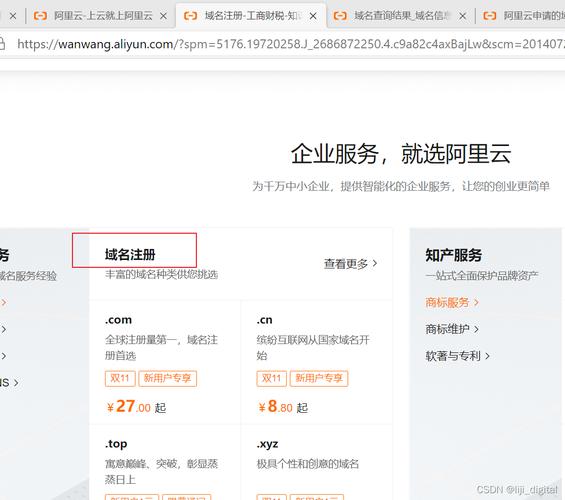This screenshot has width=565, height=500.
Task: Open the 软著与专利 link
Action: point(453,356)
